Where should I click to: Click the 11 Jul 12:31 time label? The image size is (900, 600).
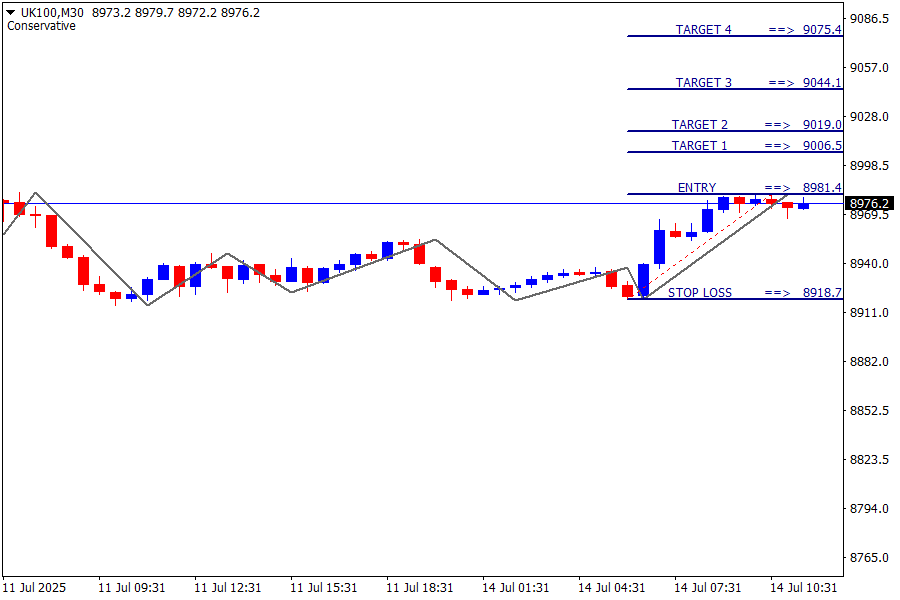pos(227,588)
